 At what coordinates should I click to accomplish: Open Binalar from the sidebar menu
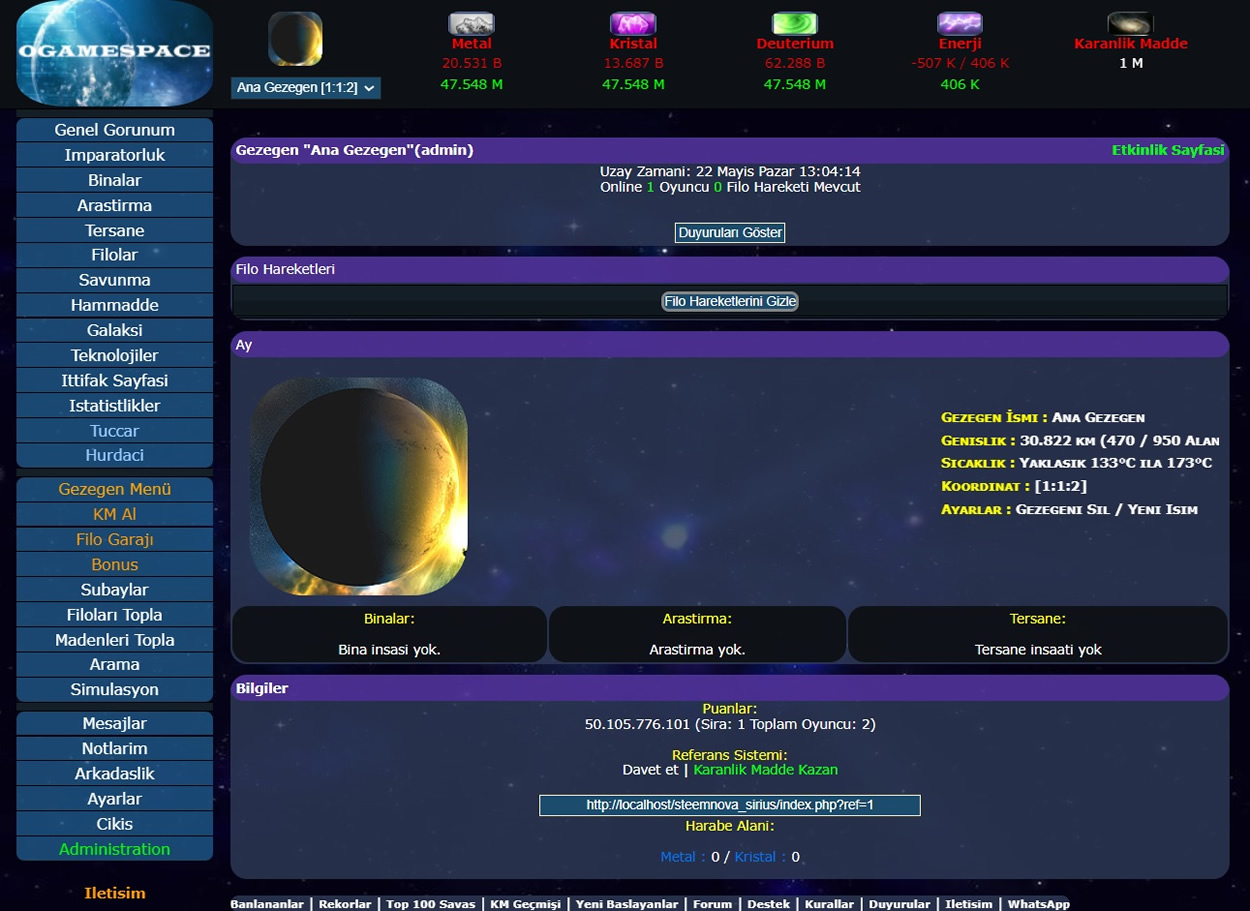tap(114, 180)
